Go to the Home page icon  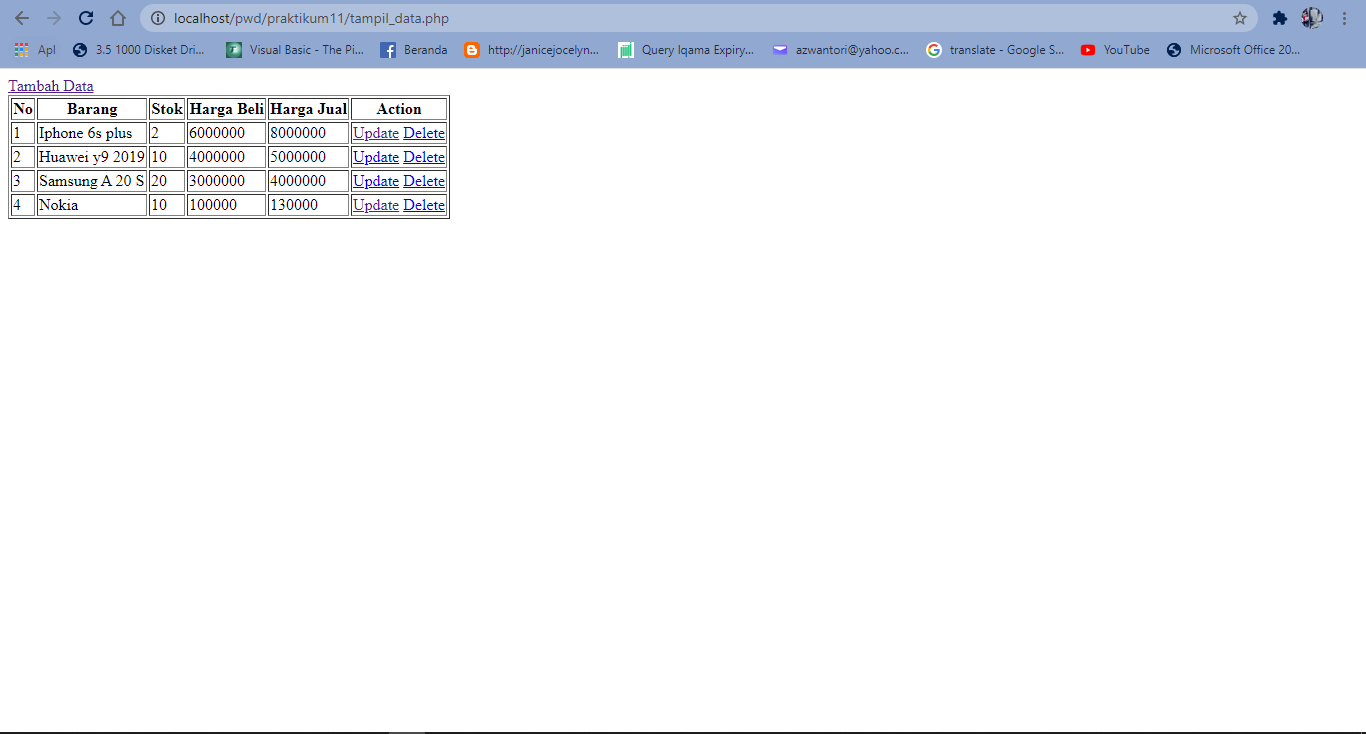pos(118,18)
